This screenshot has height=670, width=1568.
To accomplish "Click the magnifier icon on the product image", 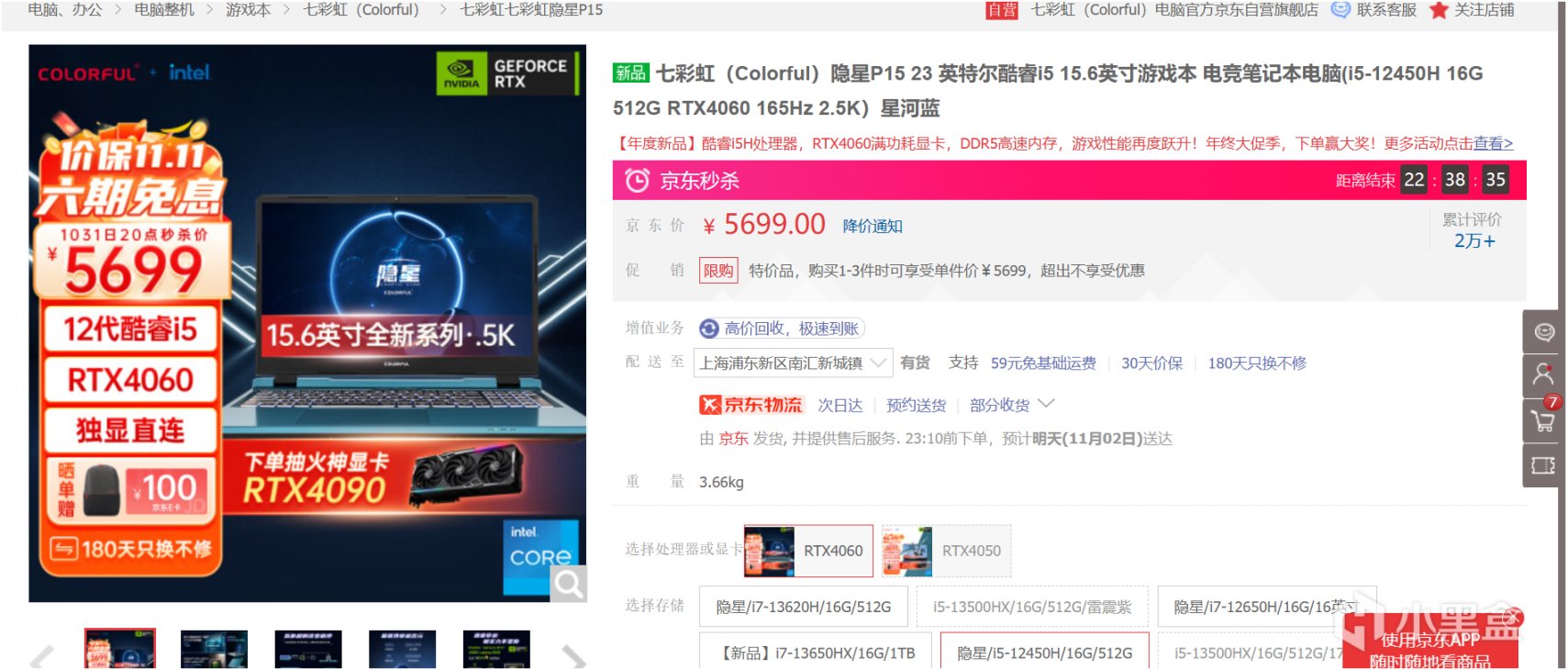I will pos(568,584).
